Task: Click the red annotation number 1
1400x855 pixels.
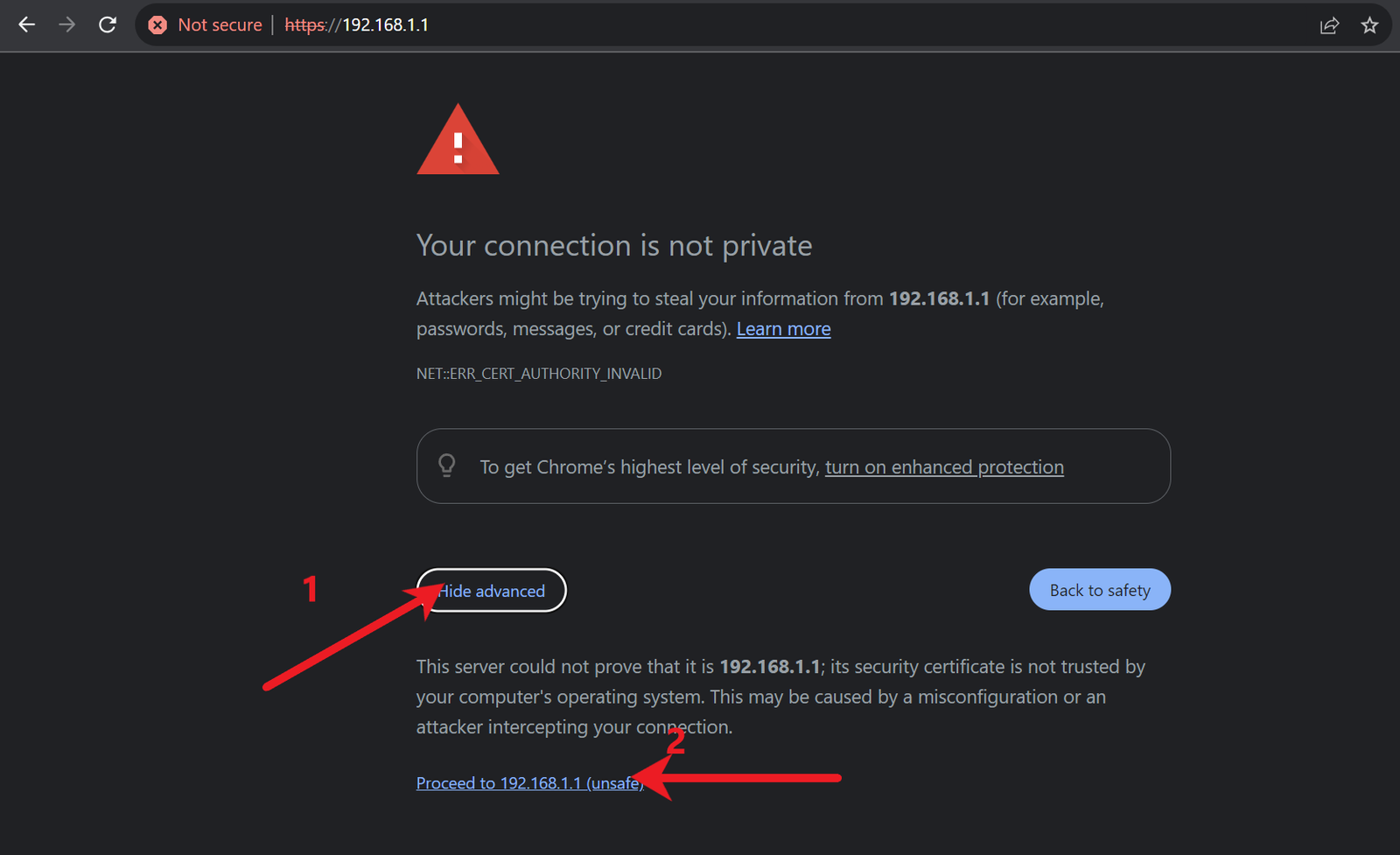Action: pos(310,589)
